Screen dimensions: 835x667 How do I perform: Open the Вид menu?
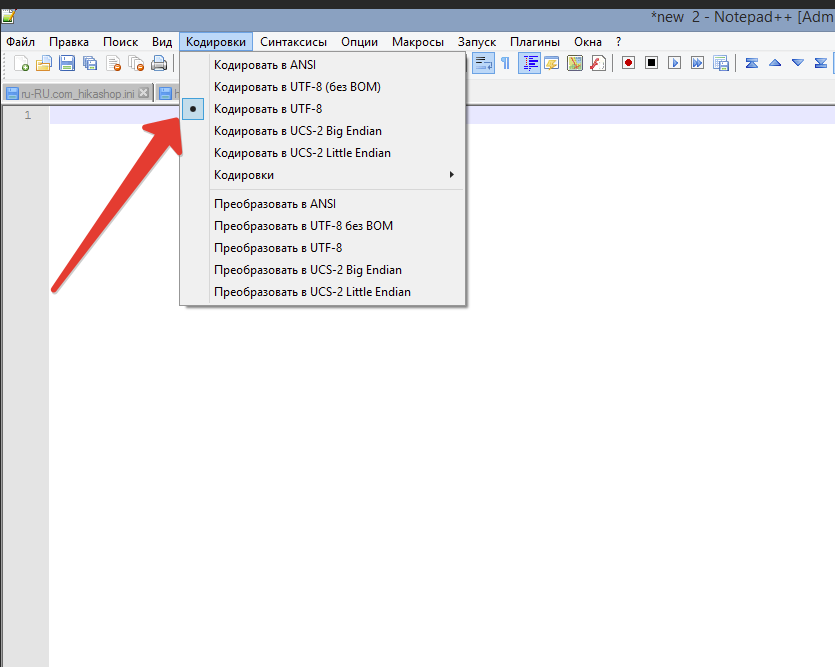[162, 42]
